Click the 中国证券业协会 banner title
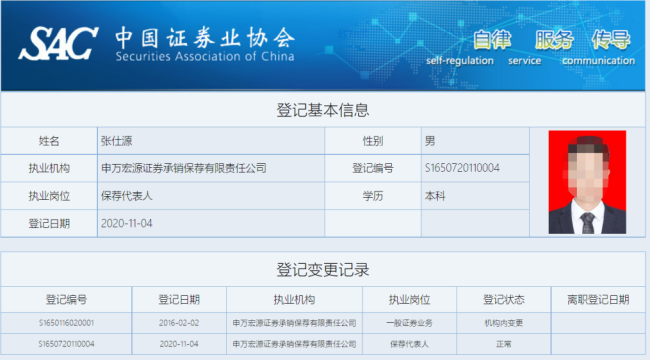The image size is (650, 360). (x=205, y=37)
